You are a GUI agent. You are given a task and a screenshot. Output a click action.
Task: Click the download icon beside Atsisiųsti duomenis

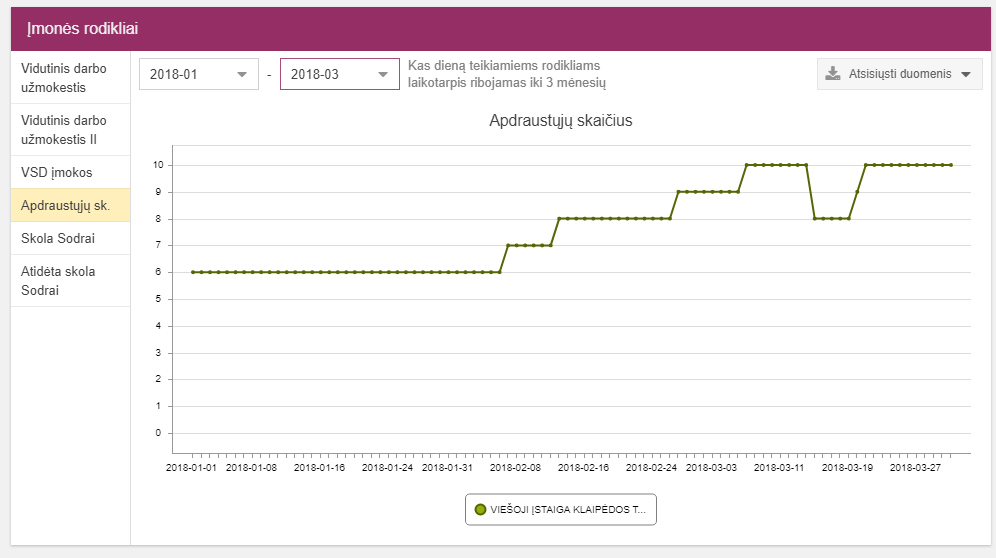coord(832,74)
